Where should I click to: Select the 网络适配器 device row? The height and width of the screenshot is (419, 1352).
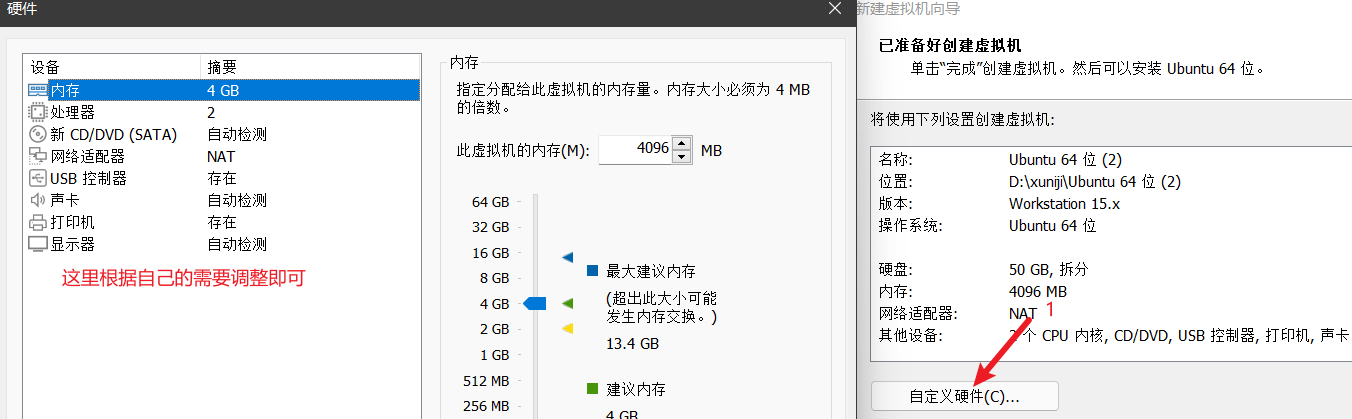(x=223, y=156)
